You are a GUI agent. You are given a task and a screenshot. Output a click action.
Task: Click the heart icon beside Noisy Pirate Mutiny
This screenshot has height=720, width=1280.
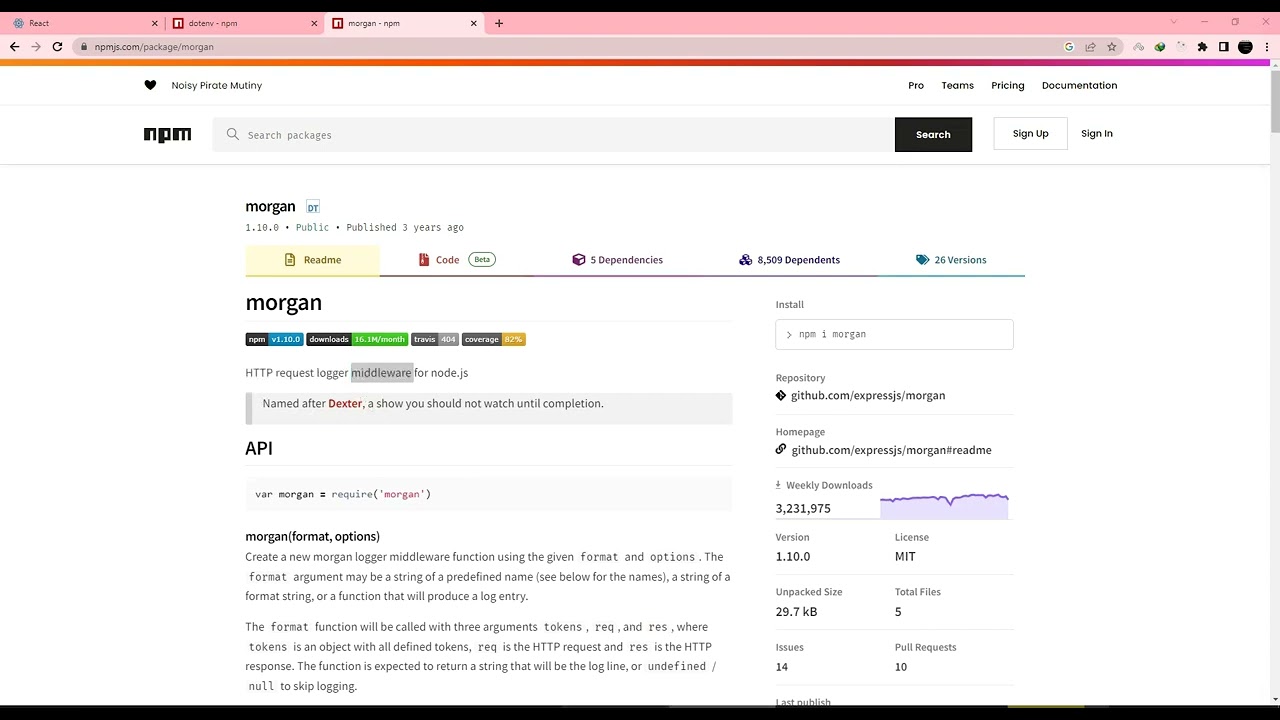(150, 85)
